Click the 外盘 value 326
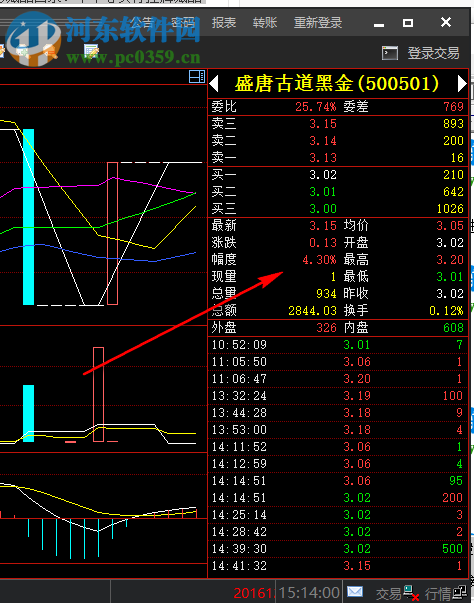The width and height of the screenshot is (474, 603). [x=326, y=328]
